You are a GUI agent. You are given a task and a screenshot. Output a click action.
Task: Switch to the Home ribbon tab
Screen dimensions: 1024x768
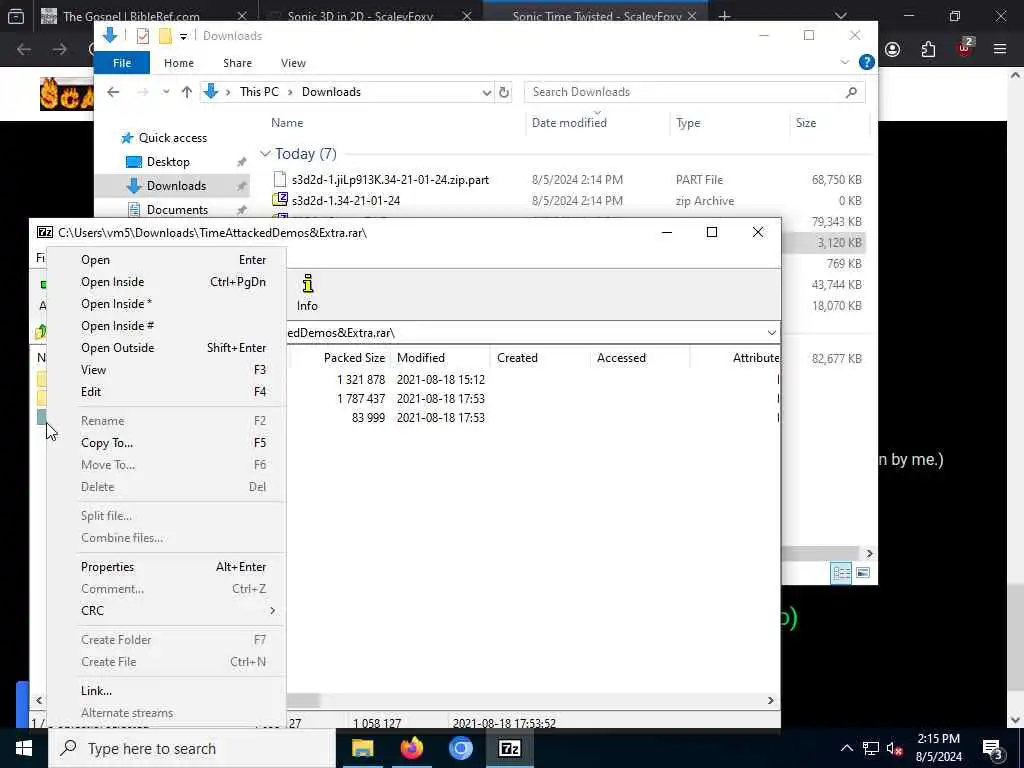tap(179, 63)
